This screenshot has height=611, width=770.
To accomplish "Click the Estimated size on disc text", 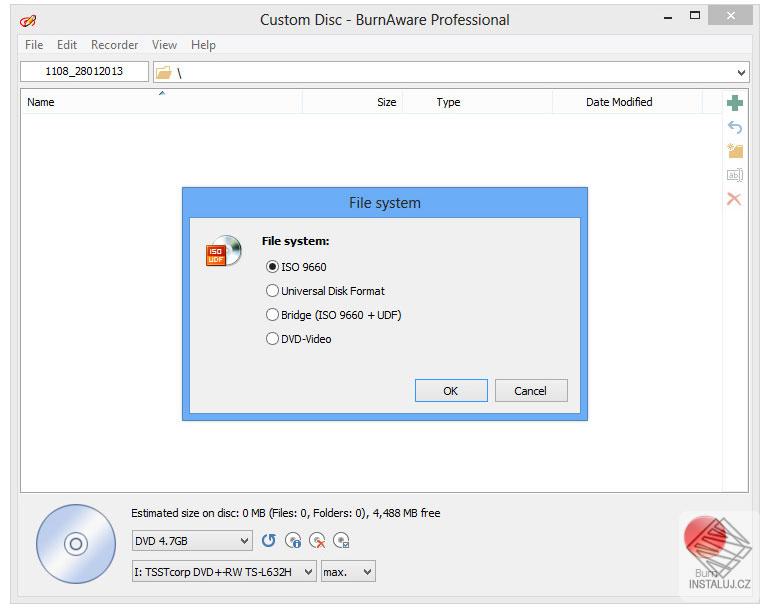I will (x=285, y=513).
